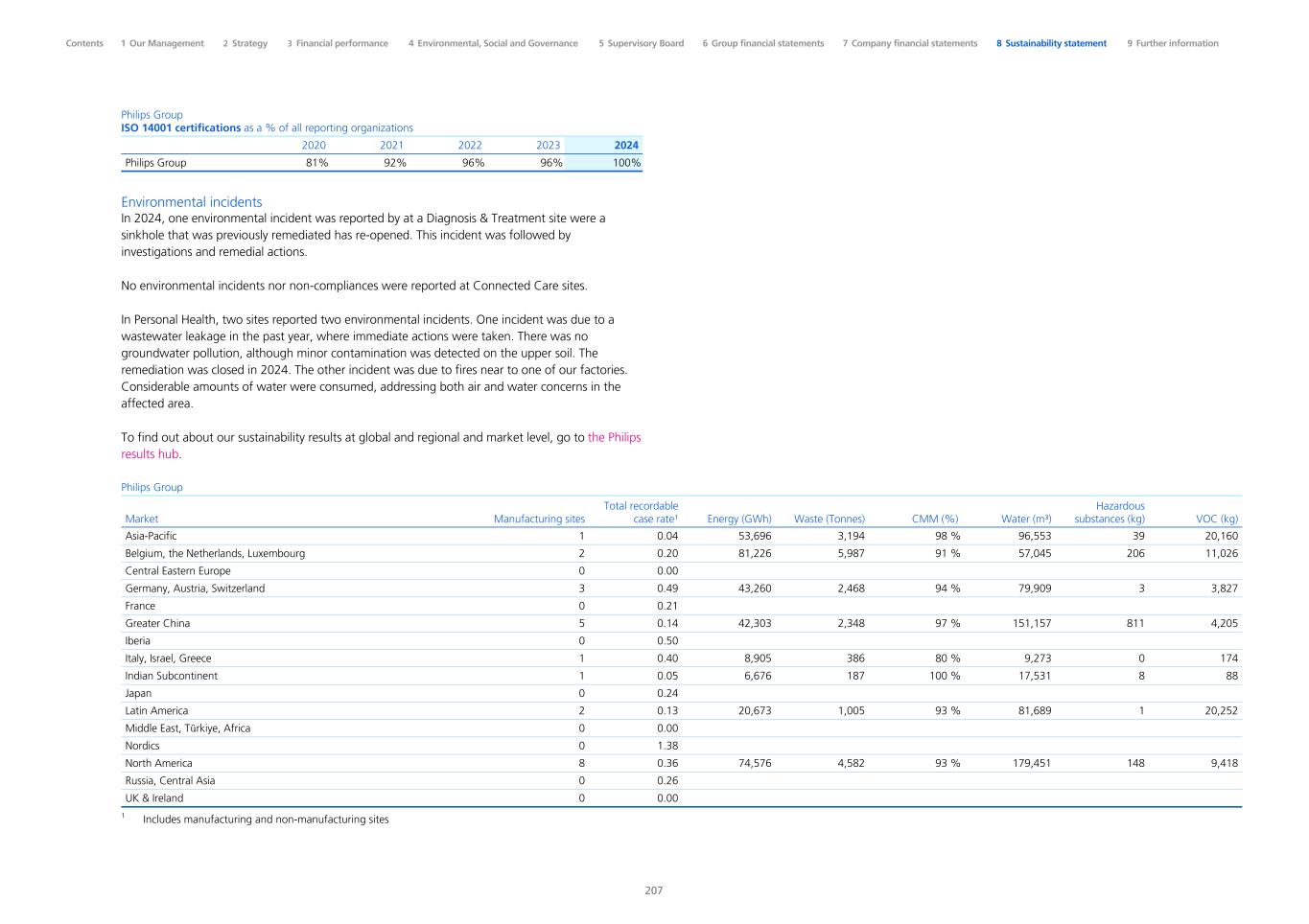1309x924 pixels.
Task: Select the 8 Sustainability statement tab
Action: tap(1051, 43)
